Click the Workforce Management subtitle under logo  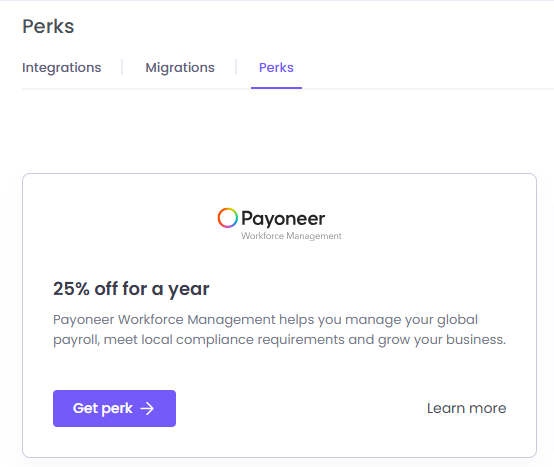tap(291, 236)
